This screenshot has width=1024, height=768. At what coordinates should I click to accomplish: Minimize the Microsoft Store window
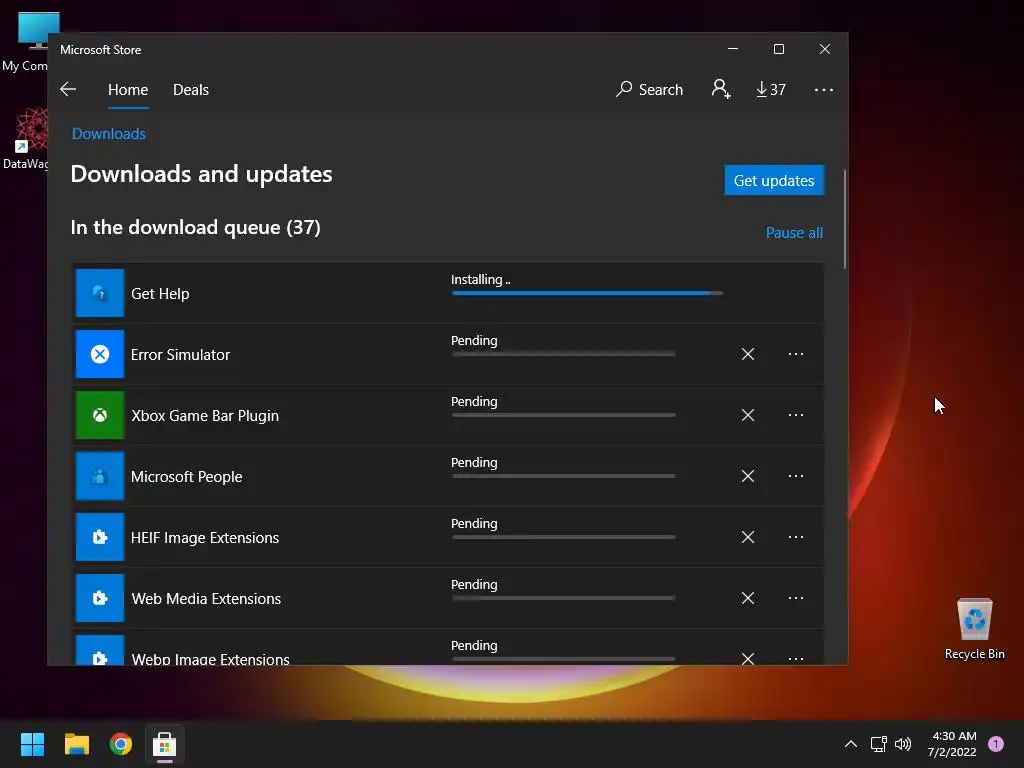(733, 49)
